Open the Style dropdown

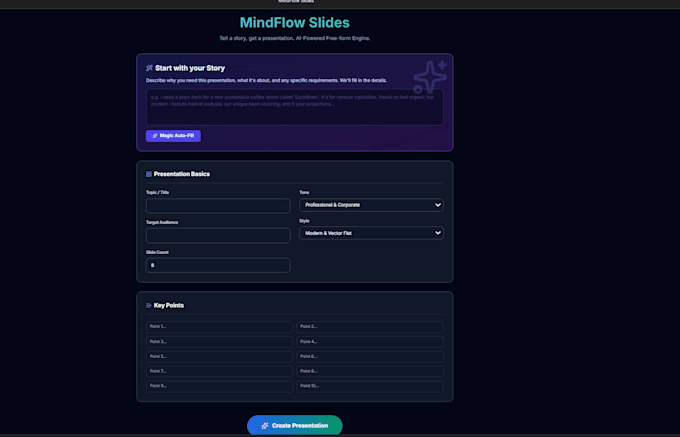click(371, 233)
